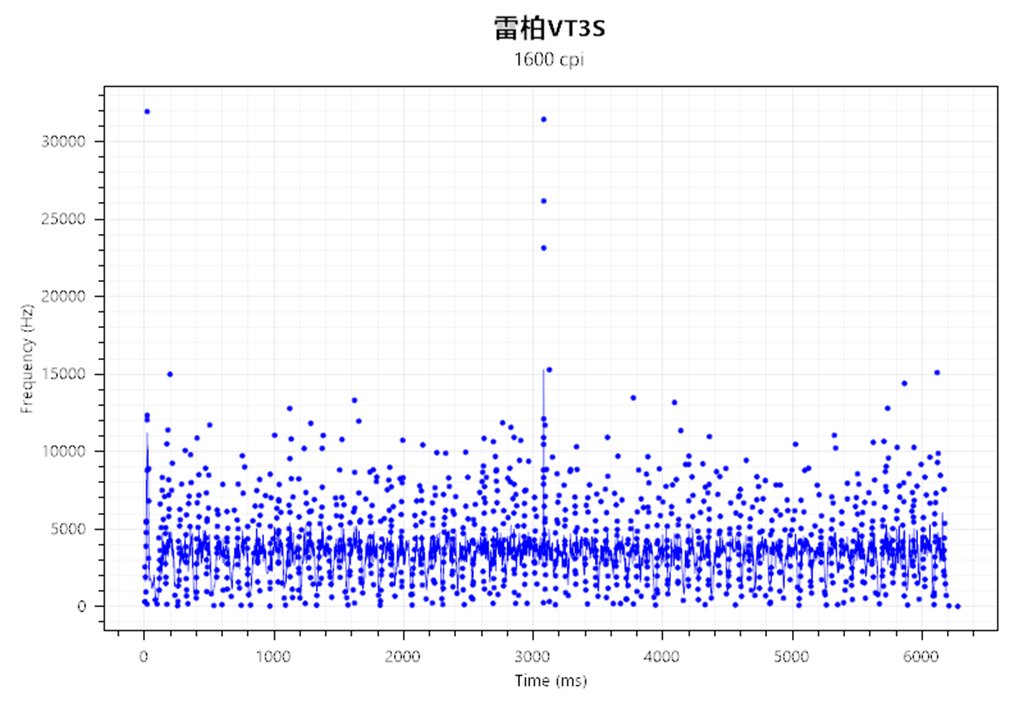Click the chart title 雷柏VT3S
This screenshot has height=708, width=1024.
549,29
